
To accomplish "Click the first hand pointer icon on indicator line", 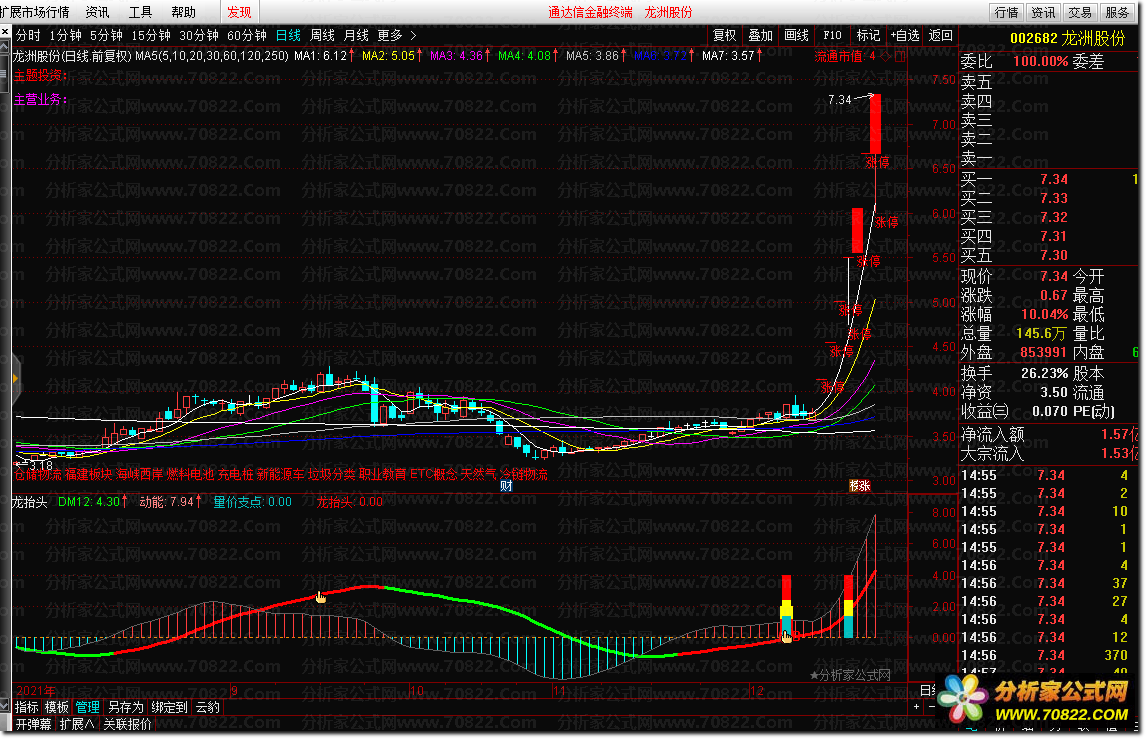I will [321, 598].
